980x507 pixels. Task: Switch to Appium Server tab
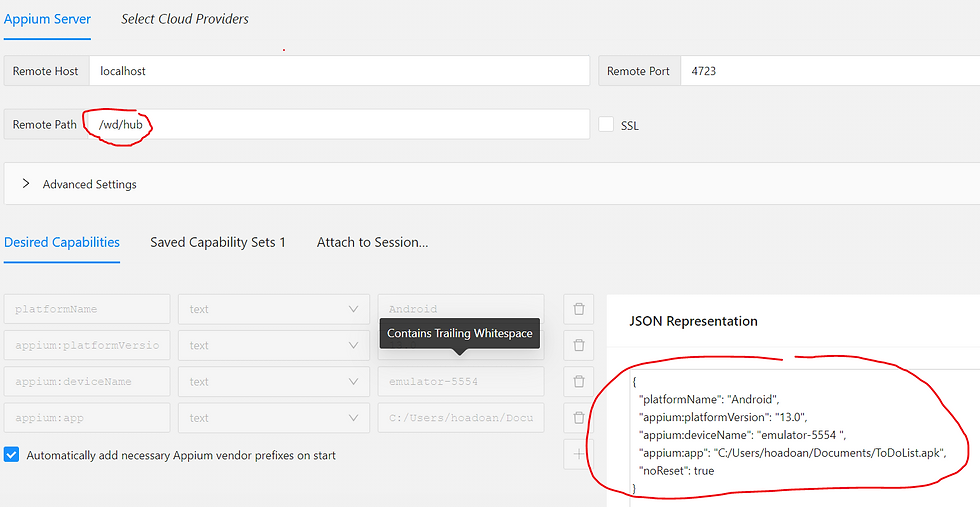[x=48, y=19]
